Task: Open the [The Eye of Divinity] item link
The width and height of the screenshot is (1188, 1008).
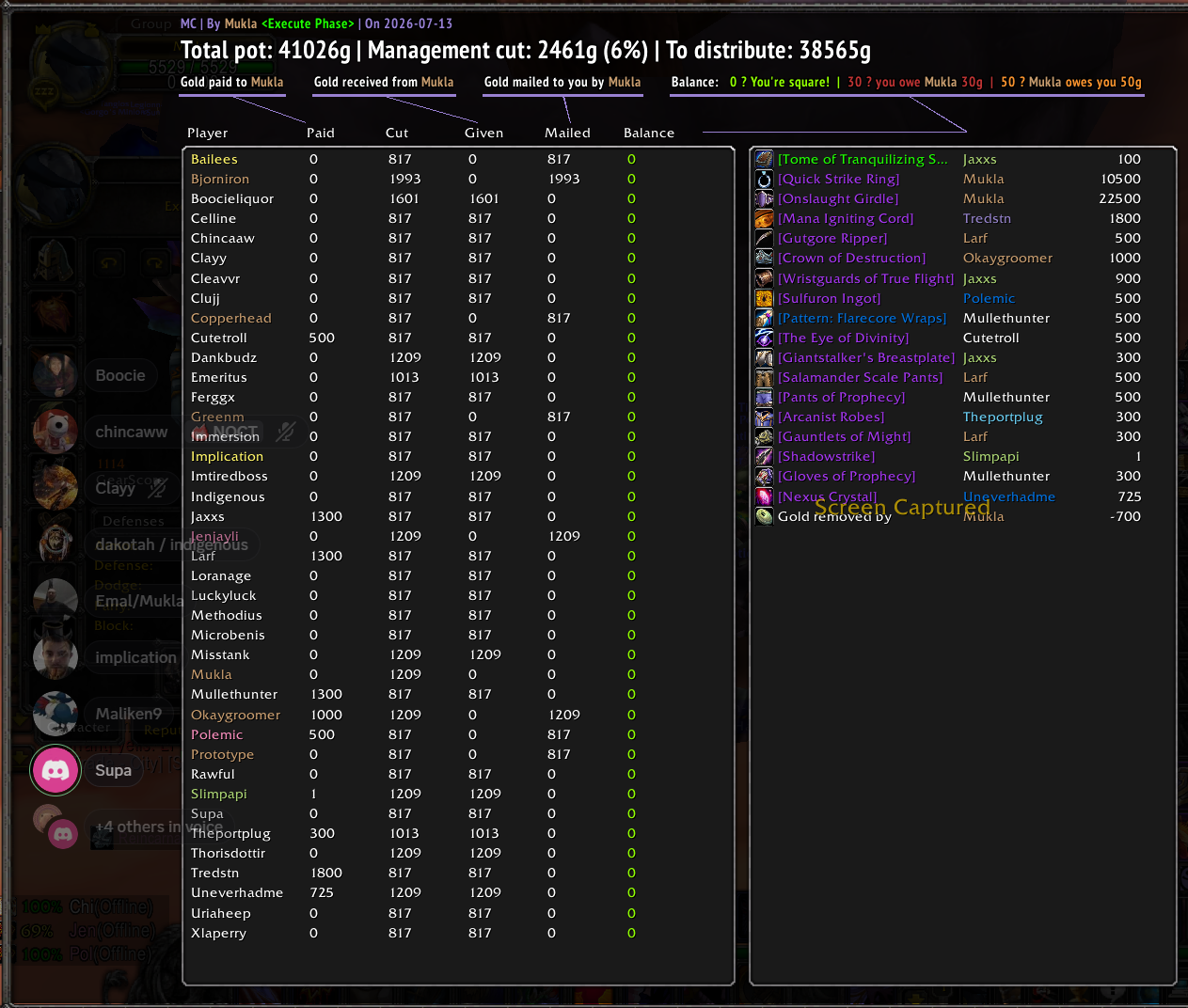Action: pyautogui.click(x=843, y=338)
